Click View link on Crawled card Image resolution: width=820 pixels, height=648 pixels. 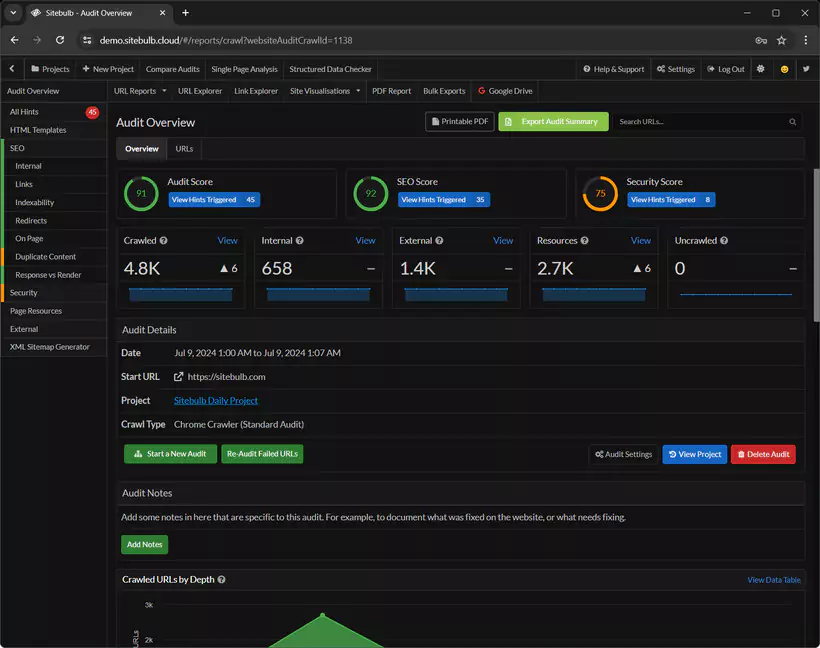[227, 241]
